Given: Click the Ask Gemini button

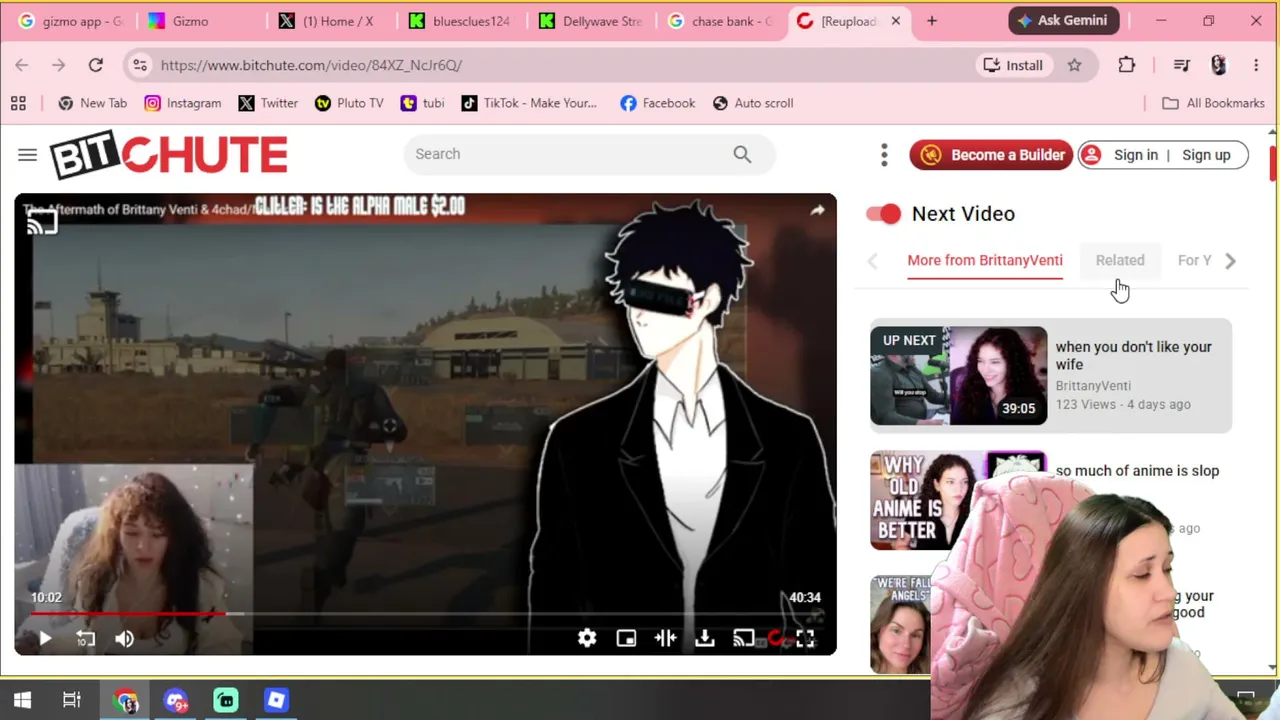Looking at the screenshot, I should 1064,20.
